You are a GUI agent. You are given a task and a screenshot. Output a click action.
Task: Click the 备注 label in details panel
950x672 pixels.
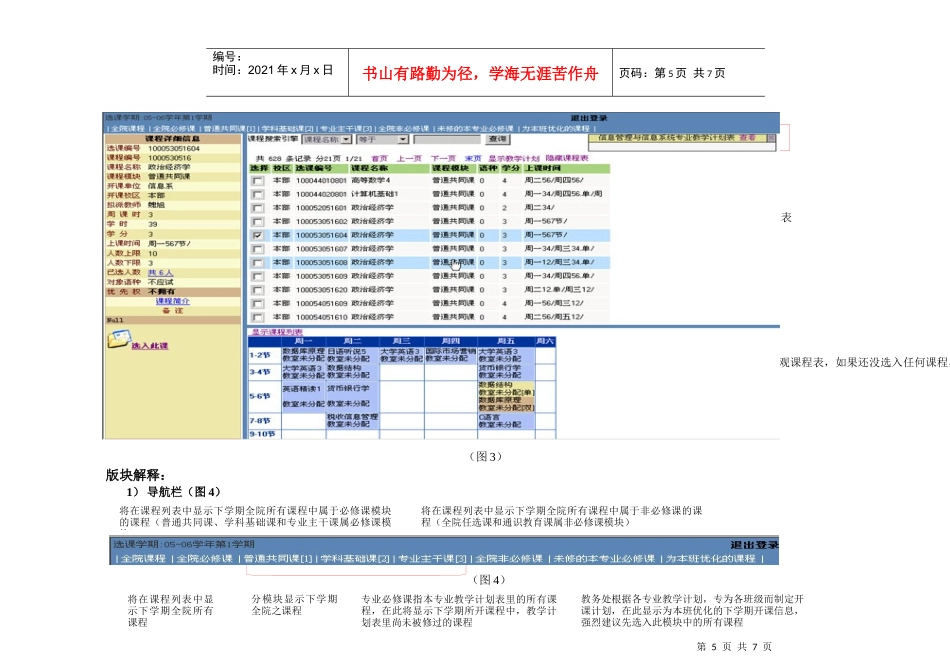(x=173, y=311)
